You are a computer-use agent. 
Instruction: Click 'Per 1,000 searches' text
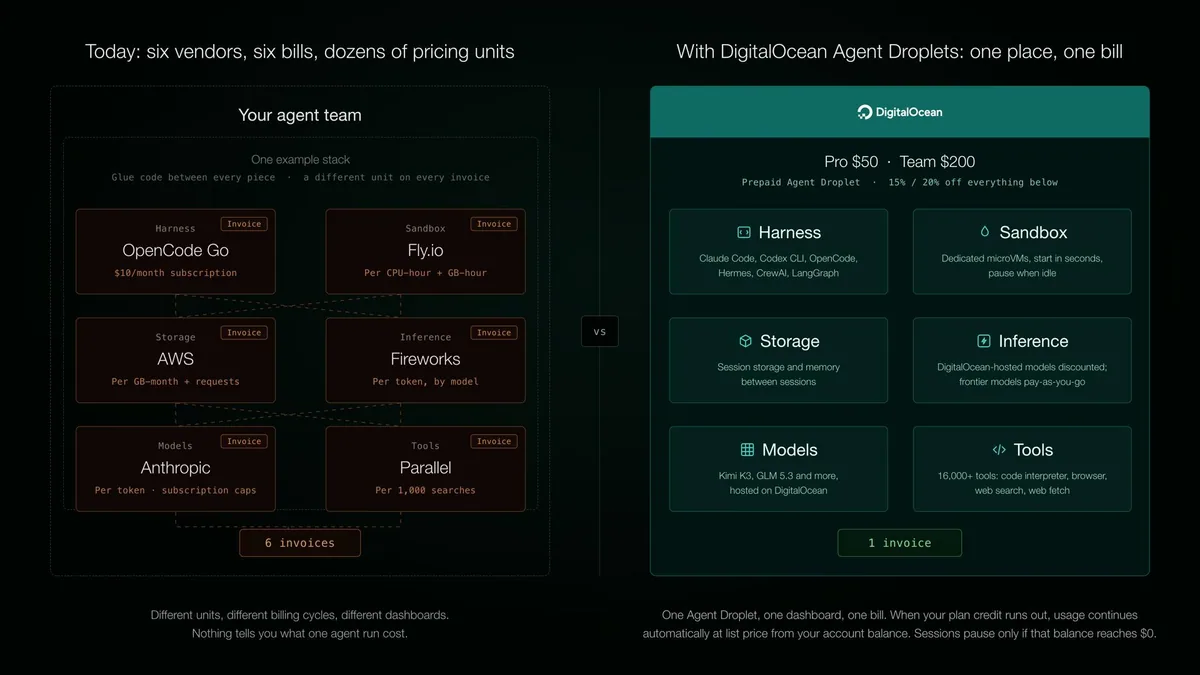coord(426,491)
